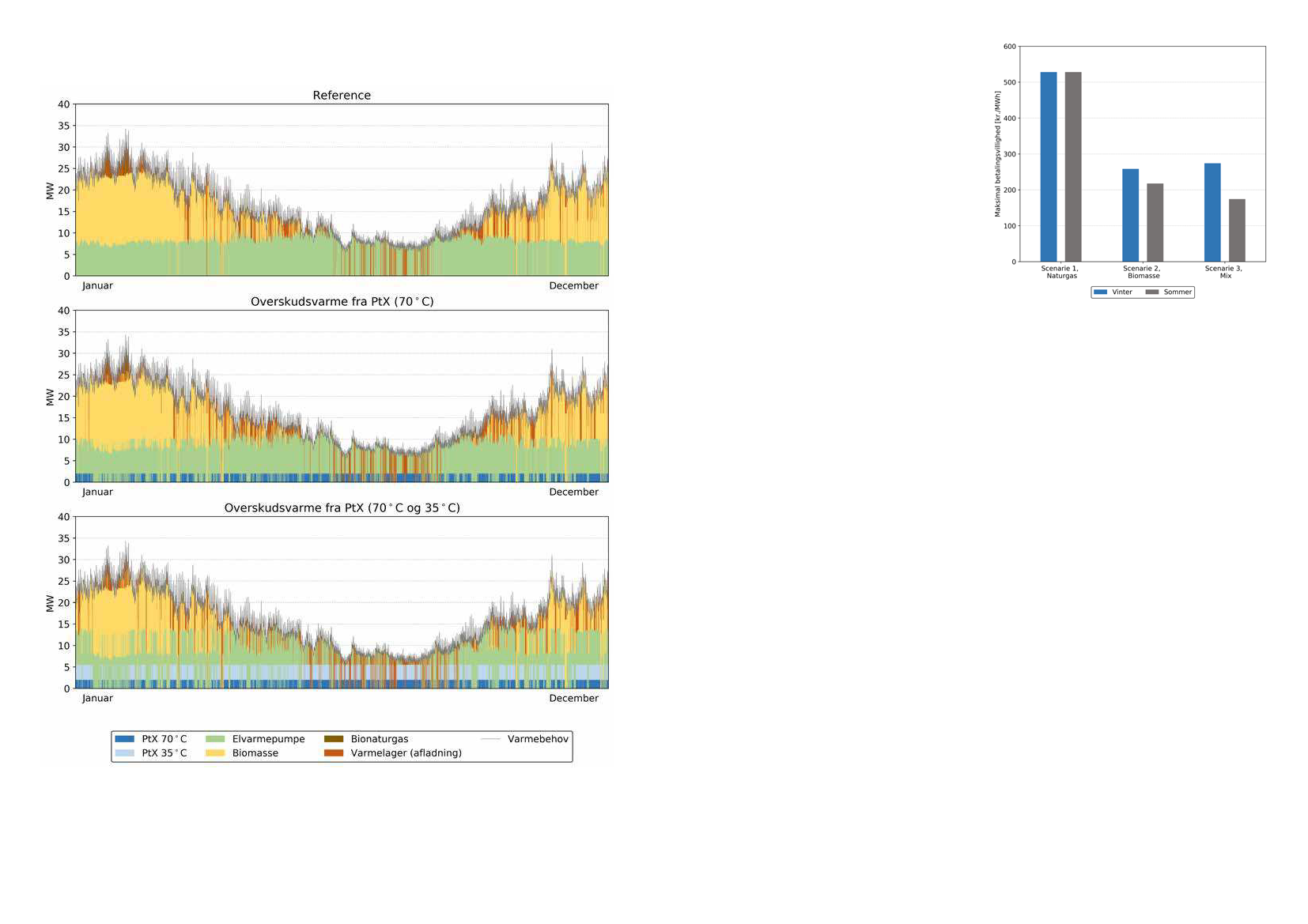Select the 'Overskudsvarme fra PtX (70 °C og 35 °C)' title
The height and width of the screenshot is (924, 1308).
(342, 508)
